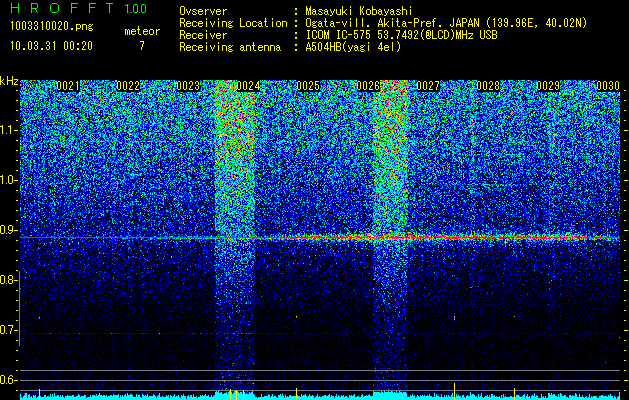Click the time label 0027
This screenshot has height=400, width=629.
428,86
